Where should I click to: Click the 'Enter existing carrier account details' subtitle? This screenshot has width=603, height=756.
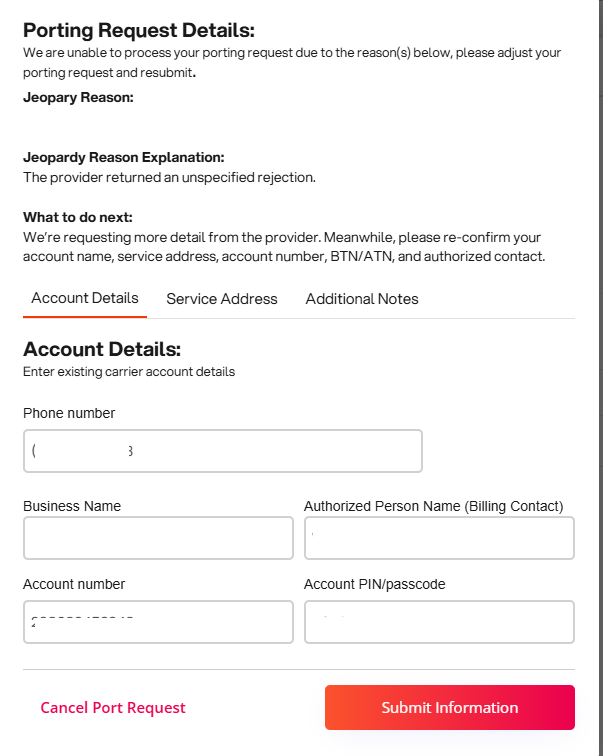pos(129,372)
